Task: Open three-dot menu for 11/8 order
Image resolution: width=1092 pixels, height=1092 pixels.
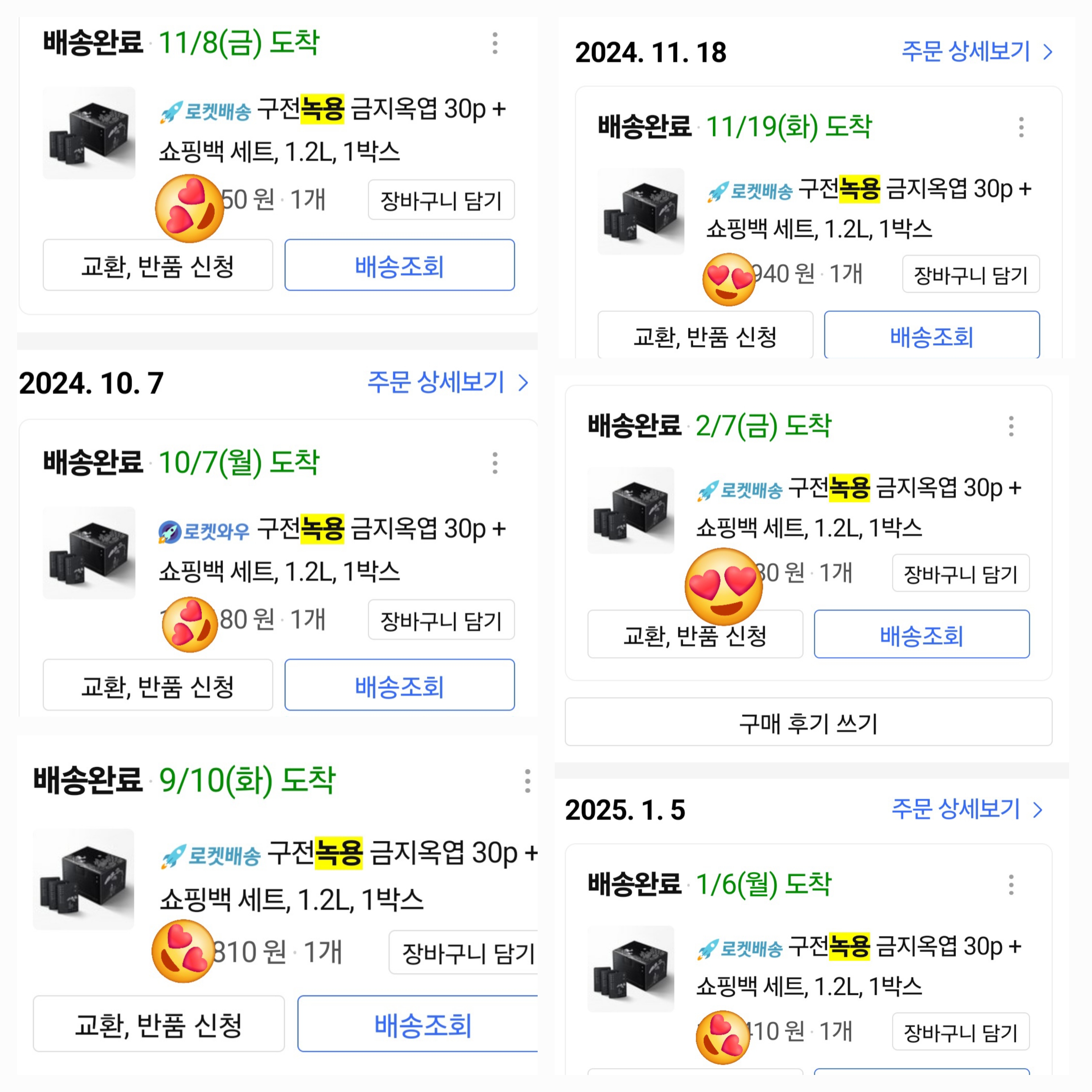Action: (494, 44)
